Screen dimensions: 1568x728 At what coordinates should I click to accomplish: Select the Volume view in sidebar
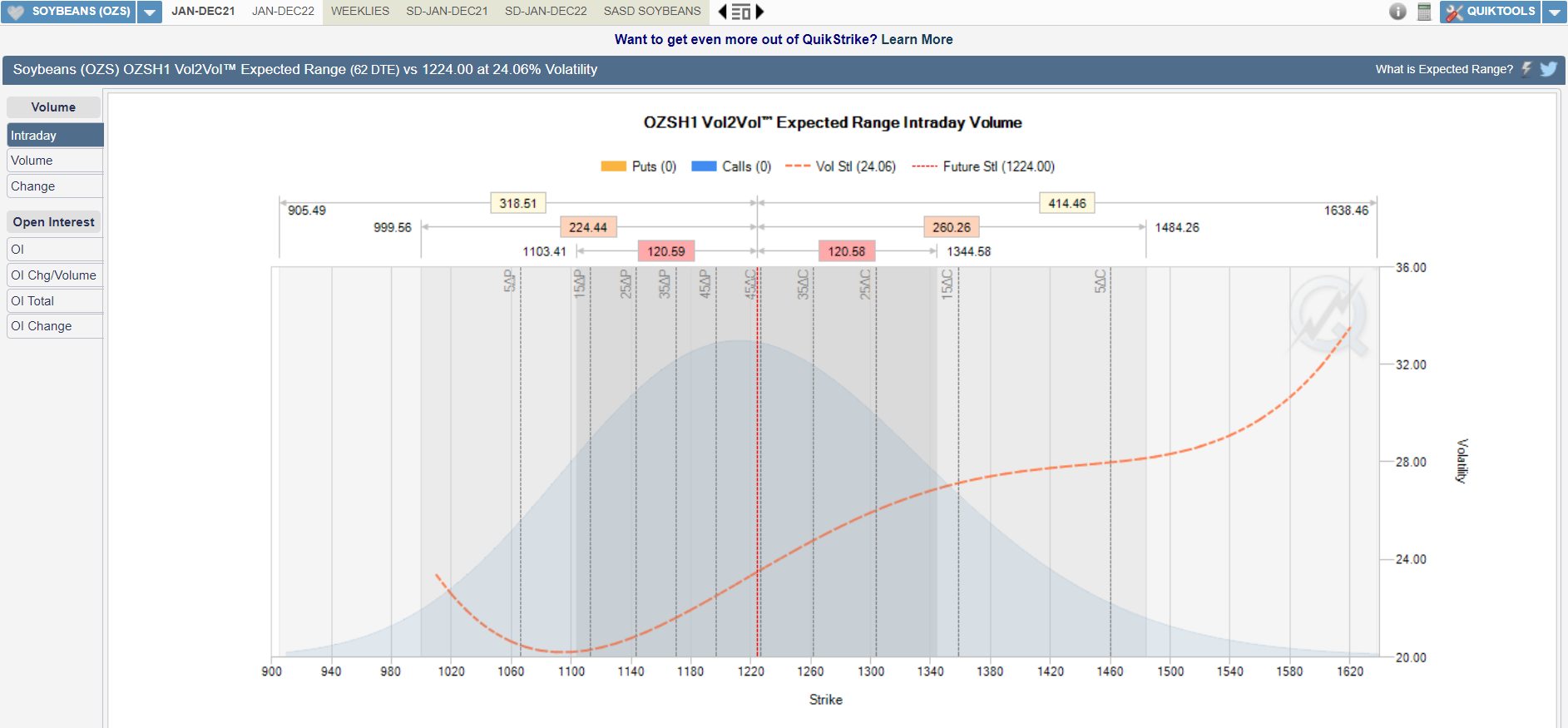55,161
